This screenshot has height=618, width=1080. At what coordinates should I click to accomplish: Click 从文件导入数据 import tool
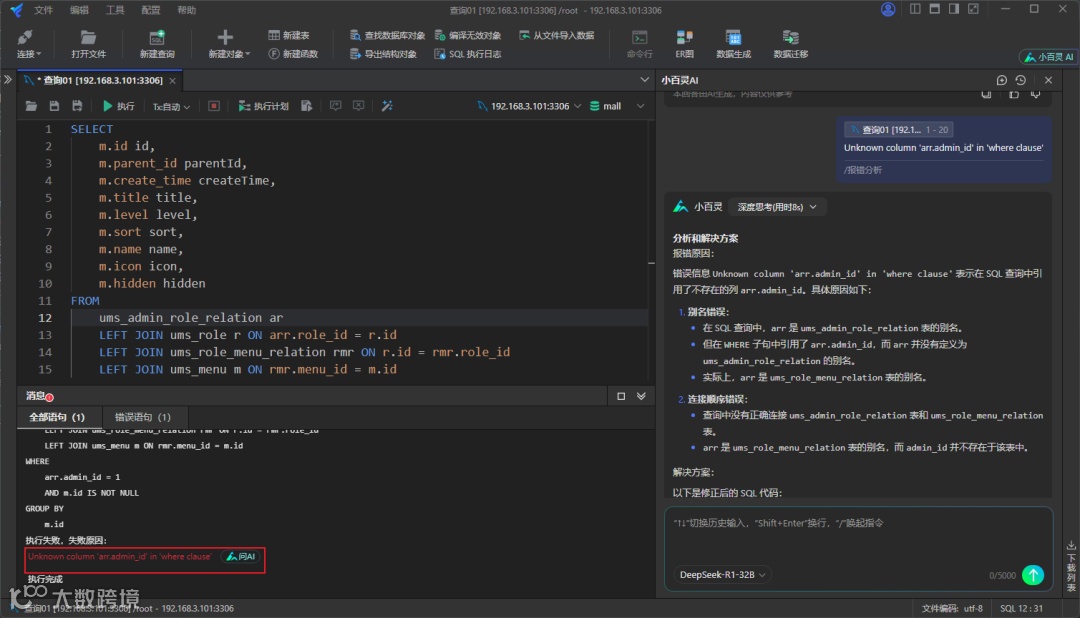557,35
